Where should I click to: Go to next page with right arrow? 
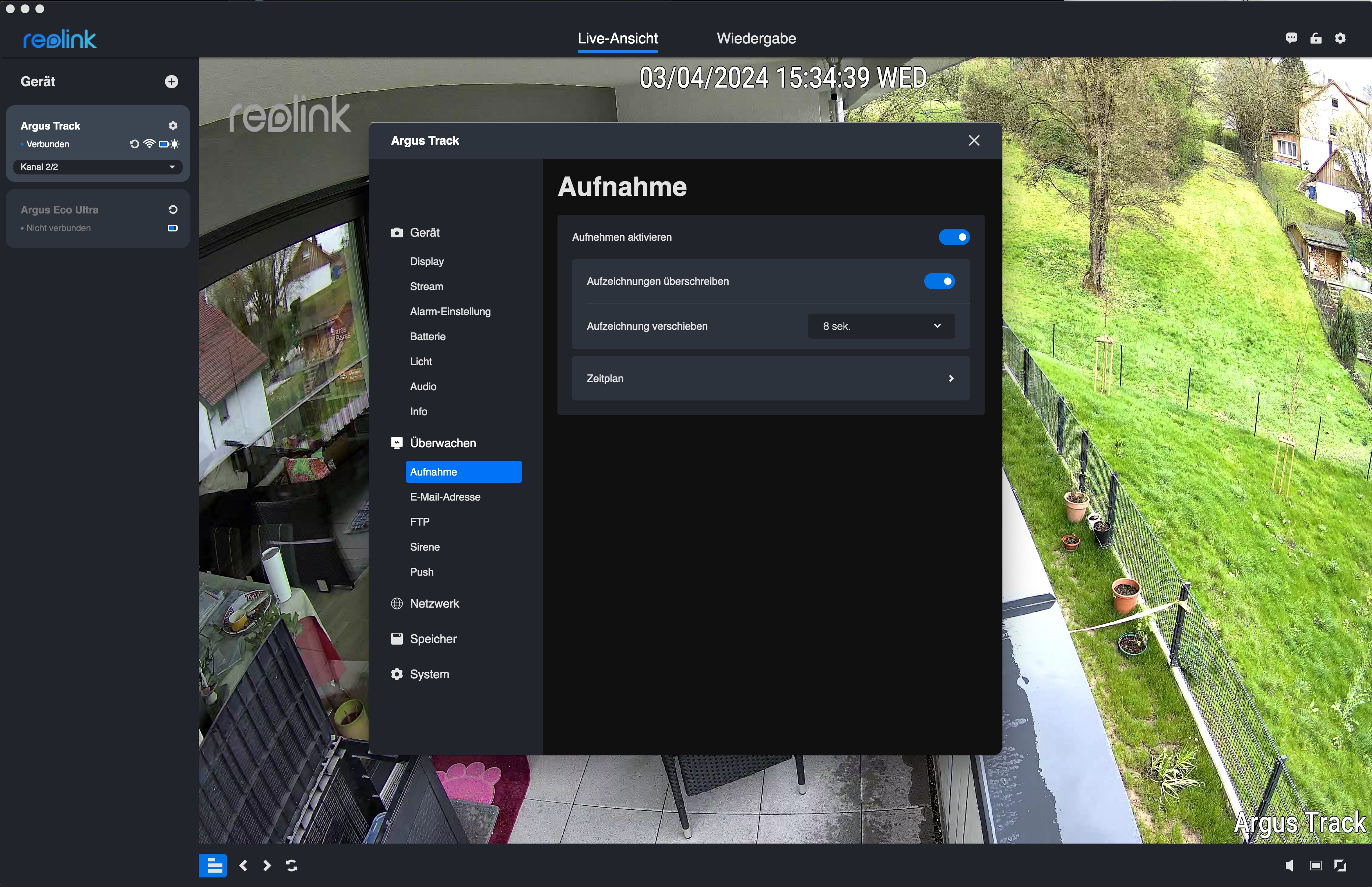click(x=267, y=865)
